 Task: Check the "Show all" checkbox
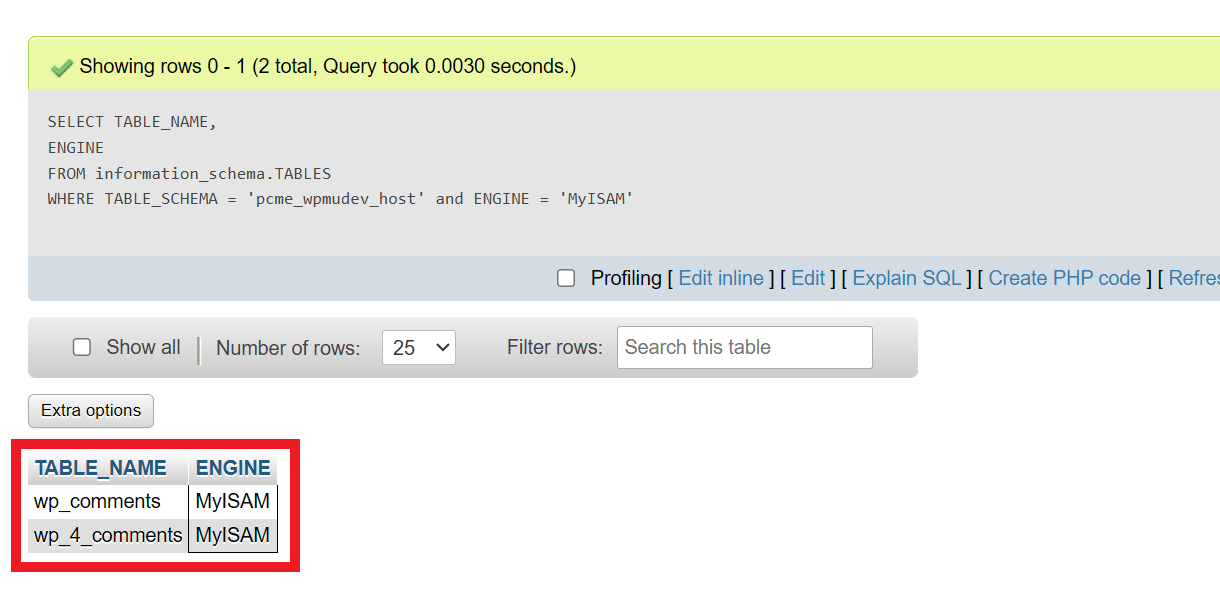[81, 347]
